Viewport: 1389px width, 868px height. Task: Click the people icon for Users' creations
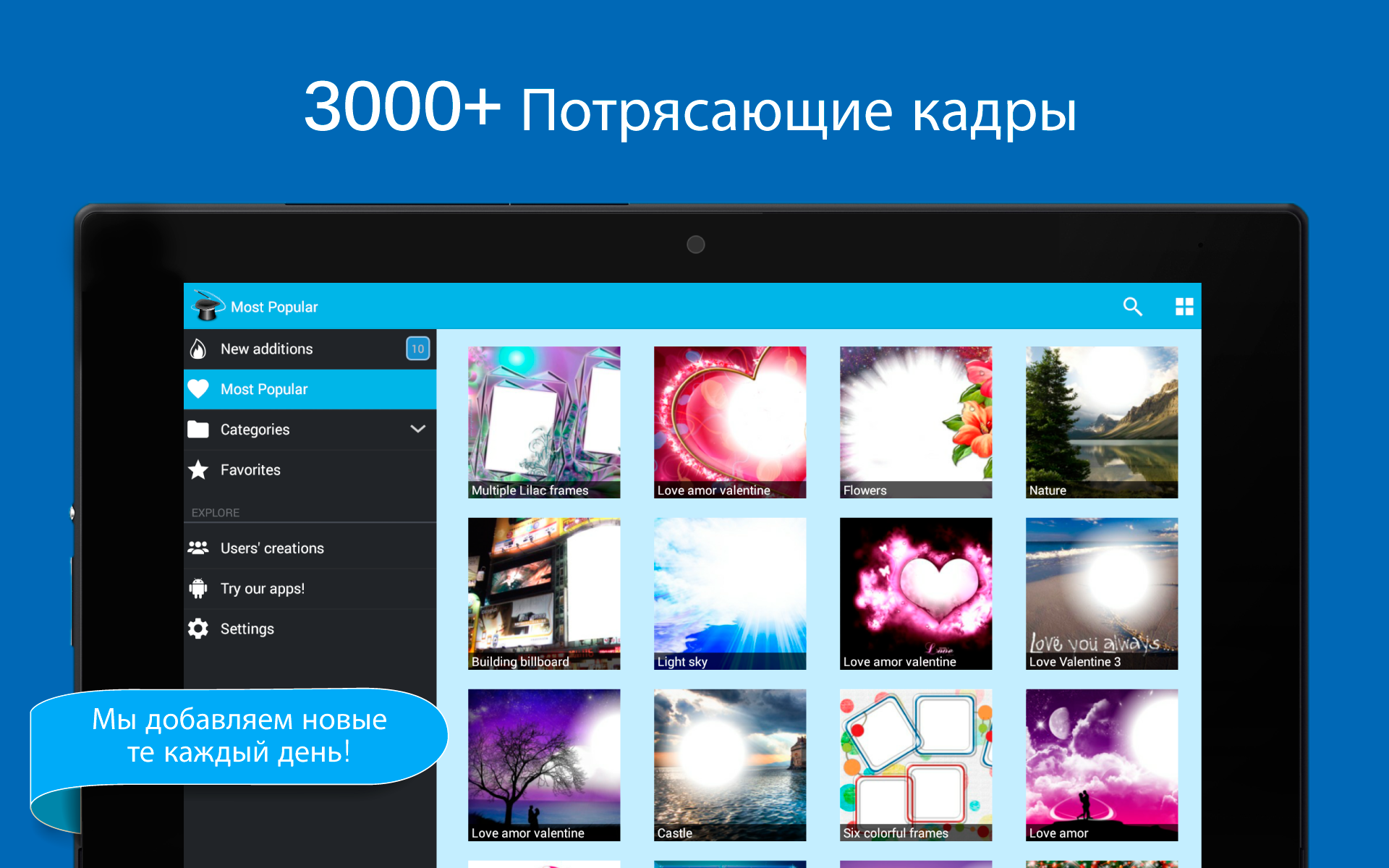[198, 548]
